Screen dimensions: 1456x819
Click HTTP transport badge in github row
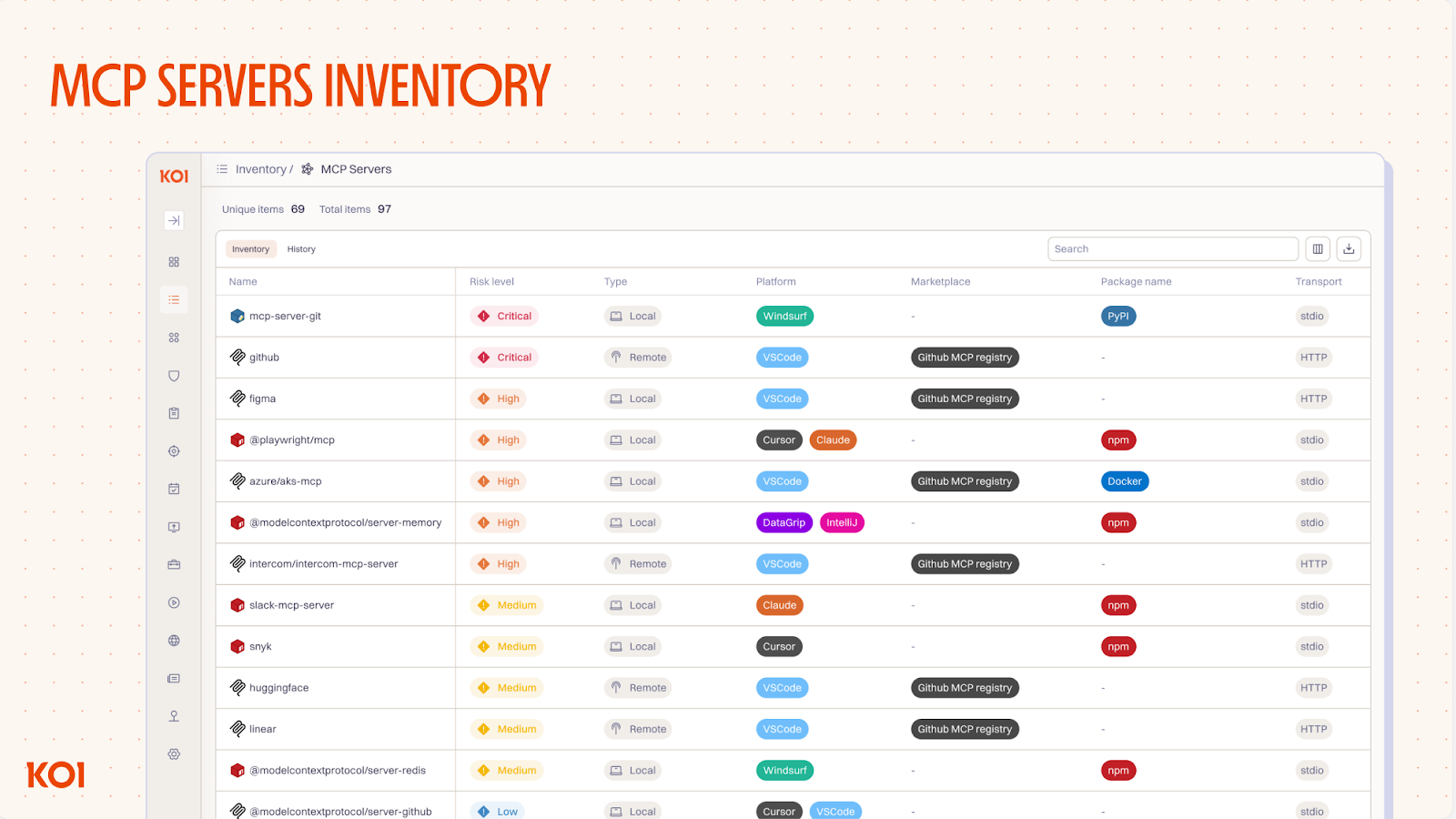coord(1314,358)
